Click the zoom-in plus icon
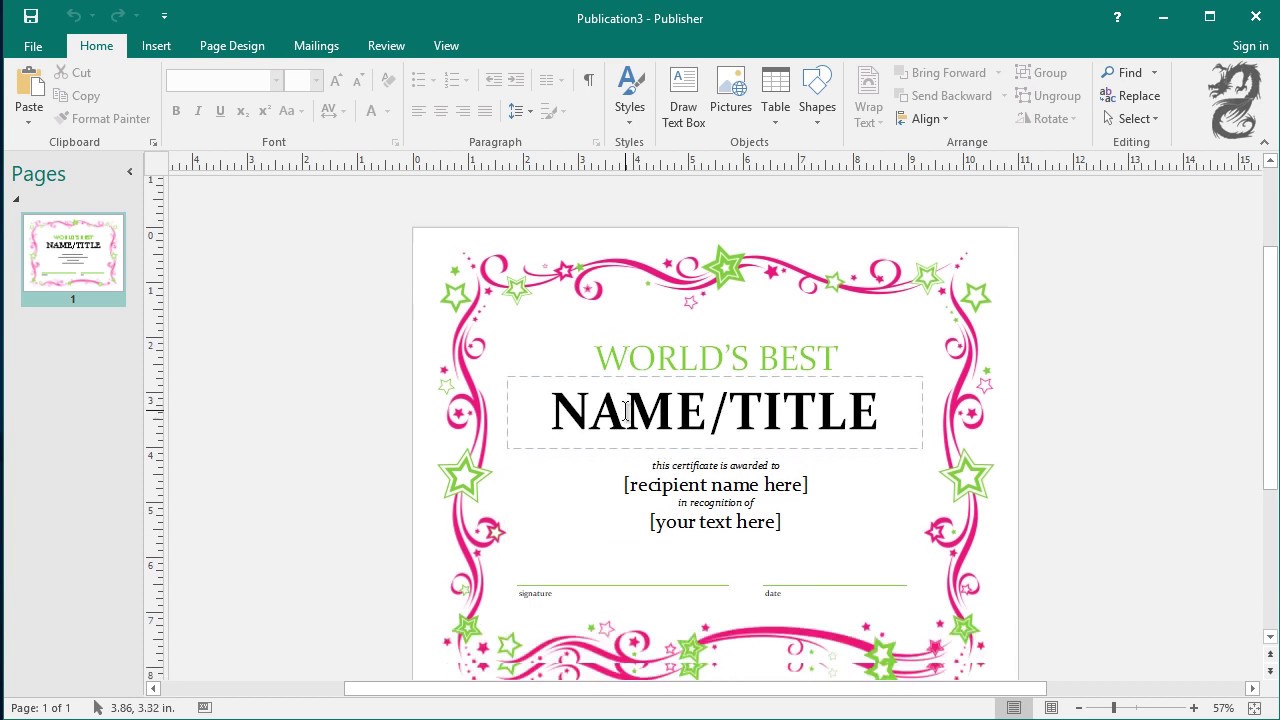 [x=1193, y=708]
